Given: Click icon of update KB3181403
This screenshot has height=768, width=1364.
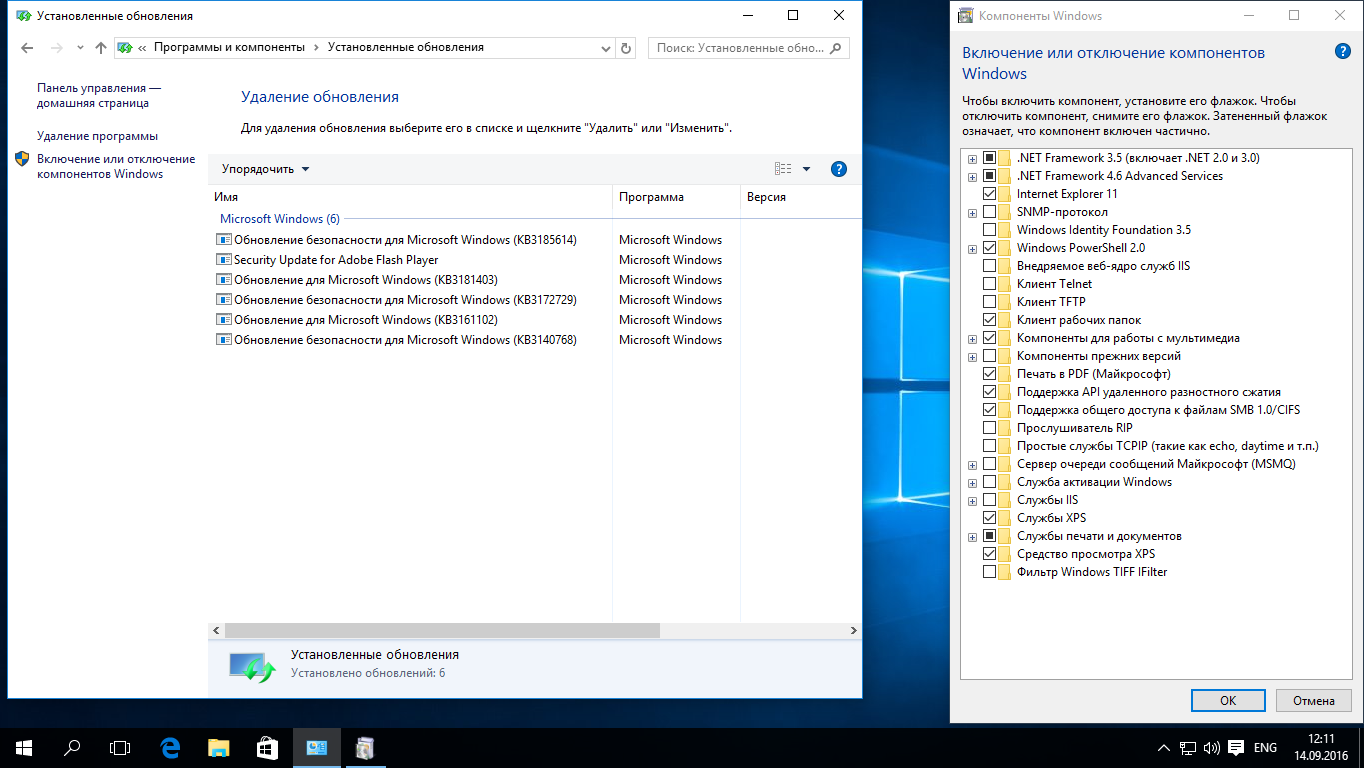Looking at the screenshot, I should pyautogui.click(x=223, y=280).
